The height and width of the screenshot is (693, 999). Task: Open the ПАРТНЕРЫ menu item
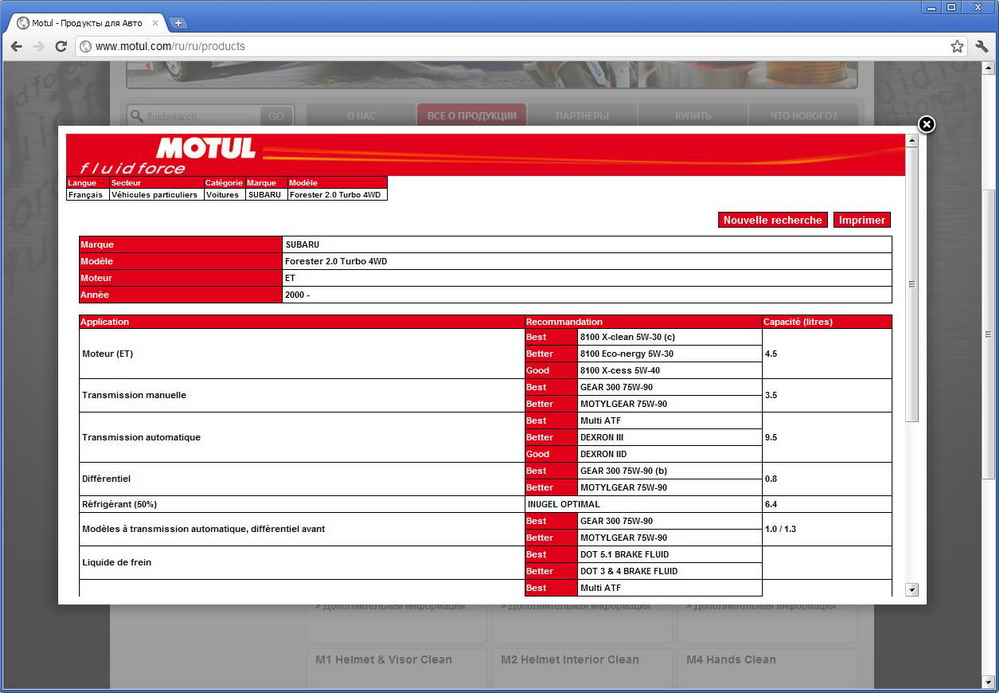point(582,116)
